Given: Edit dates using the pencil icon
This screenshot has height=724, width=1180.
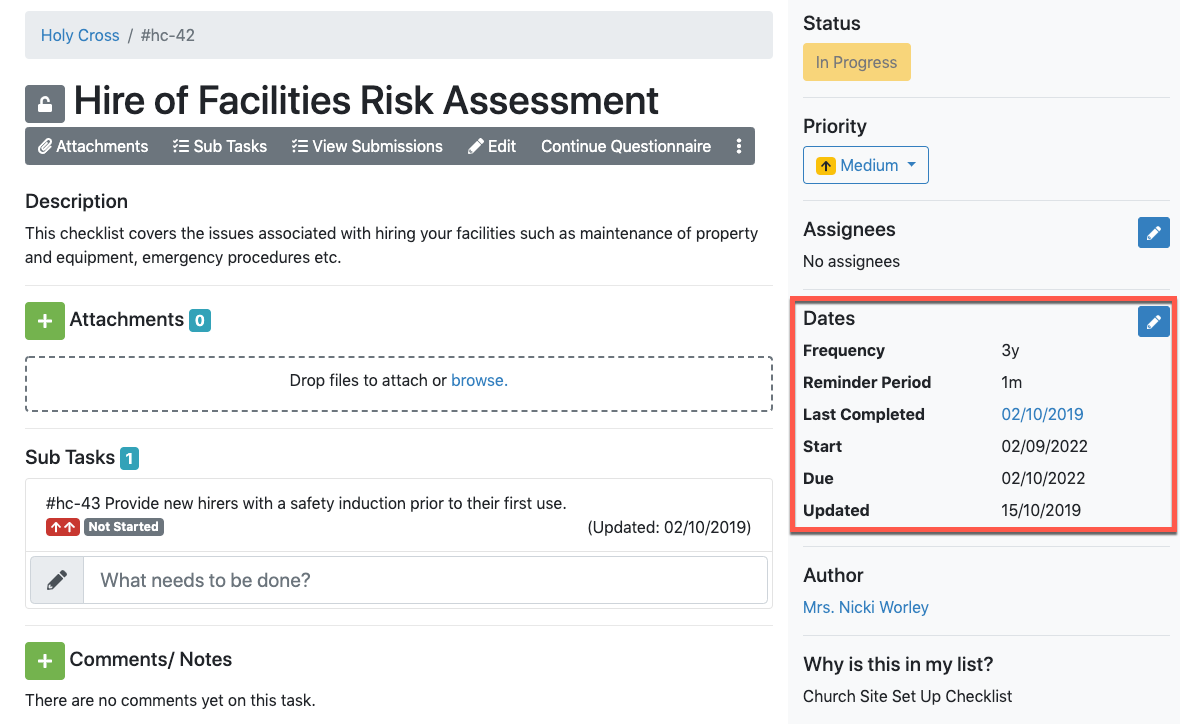Looking at the screenshot, I should coord(1154,322).
